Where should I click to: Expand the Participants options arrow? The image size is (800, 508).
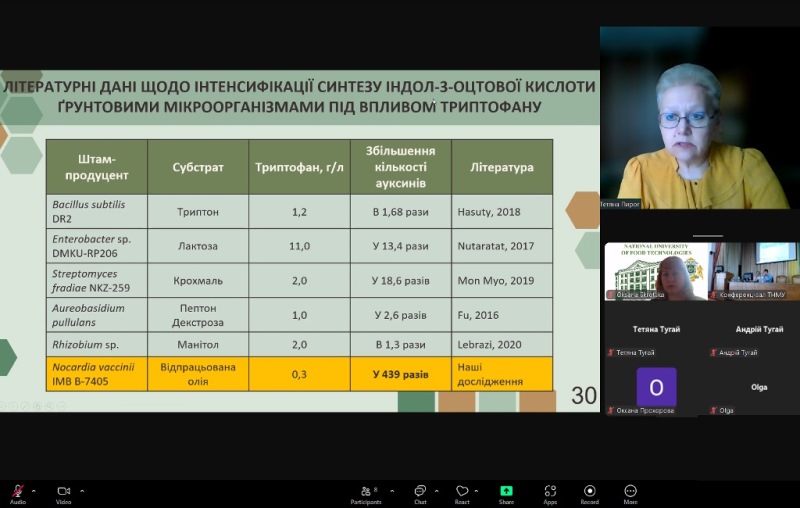tap(392, 491)
